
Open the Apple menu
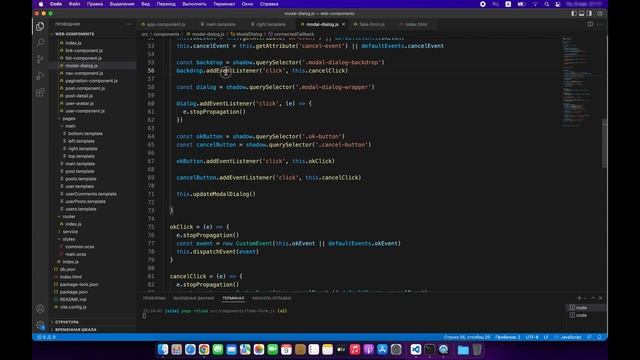point(41,4)
